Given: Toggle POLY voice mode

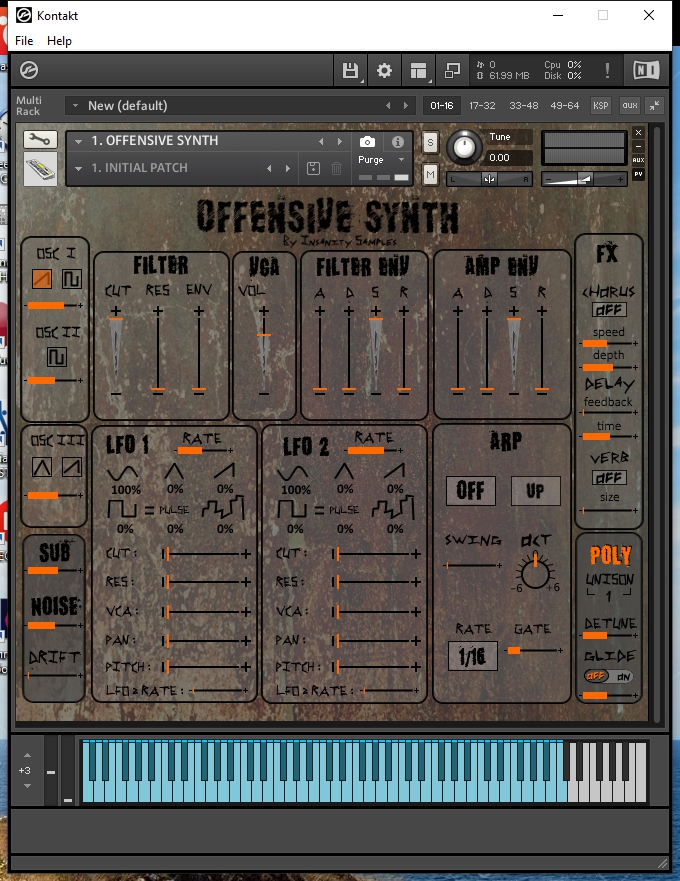Looking at the screenshot, I should point(610,556).
